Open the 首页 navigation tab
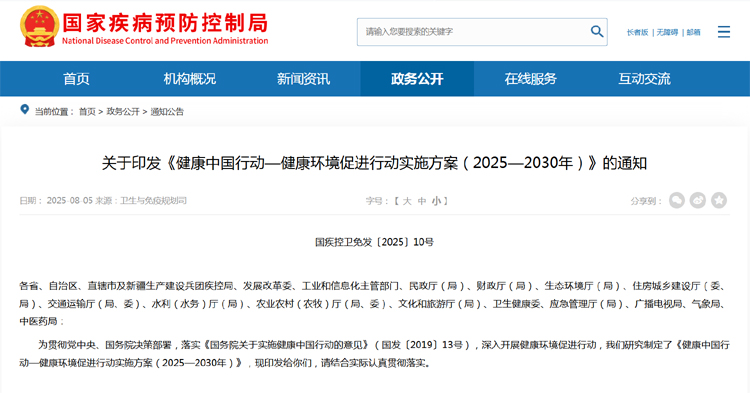 pos(77,79)
